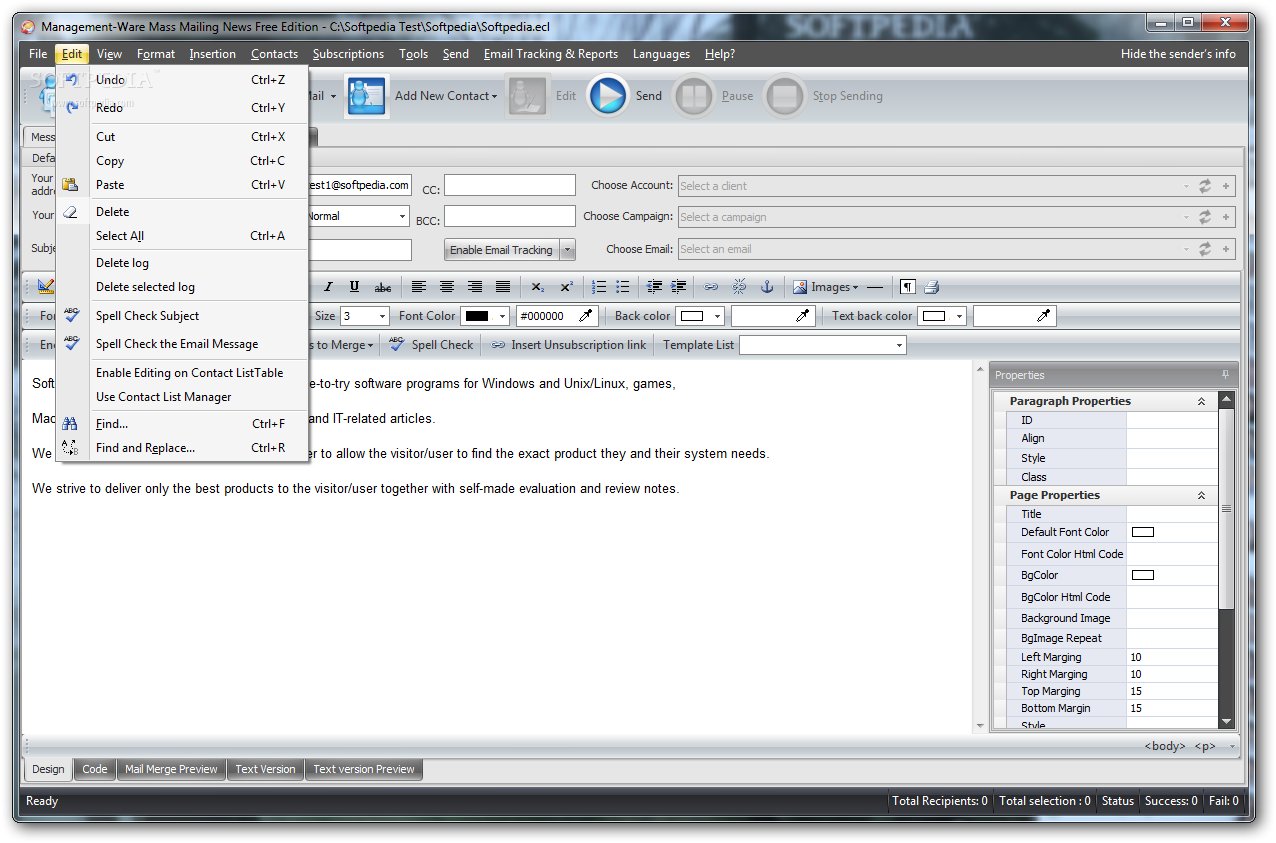
Task: Click the insert hyperlink chain icon
Action: click(711, 287)
